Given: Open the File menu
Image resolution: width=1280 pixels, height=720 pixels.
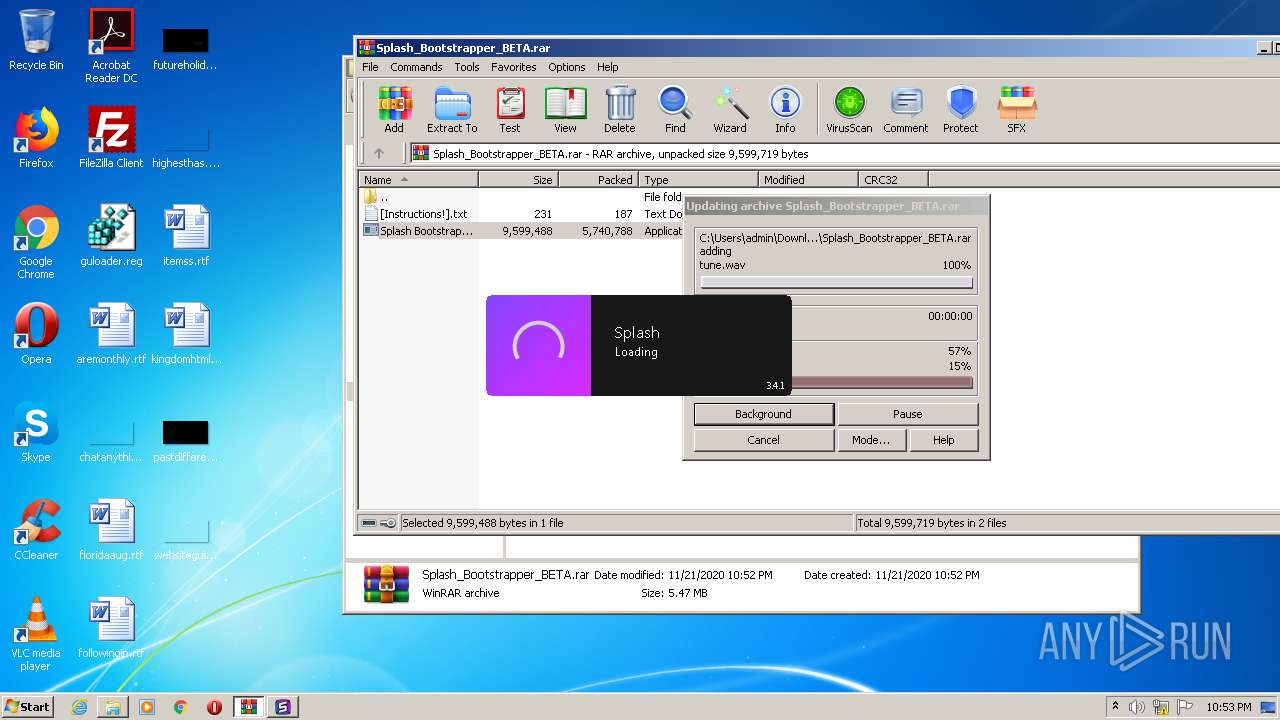Looking at the screenshot, I should click(370, 67).
